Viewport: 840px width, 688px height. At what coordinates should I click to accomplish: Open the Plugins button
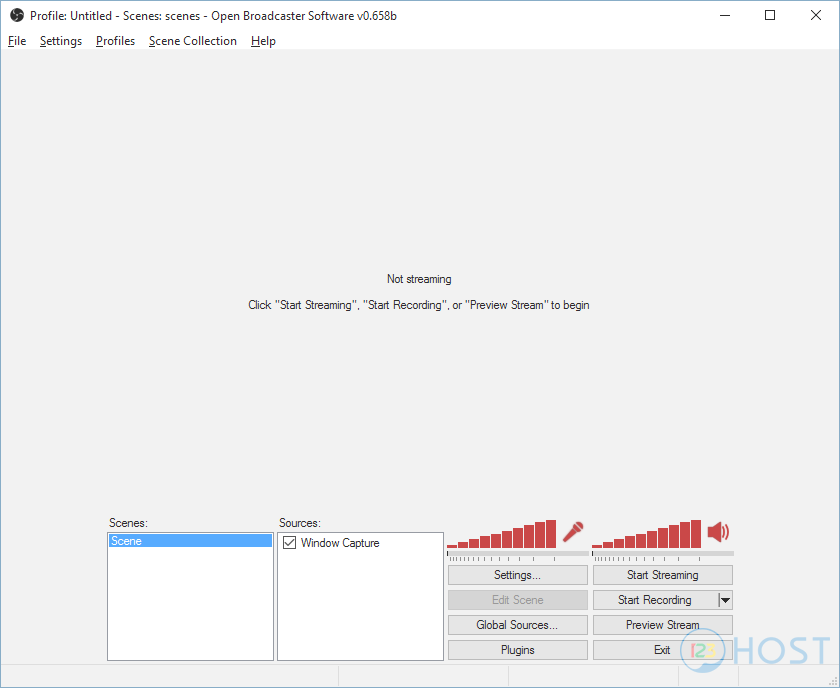click(518, 650)
